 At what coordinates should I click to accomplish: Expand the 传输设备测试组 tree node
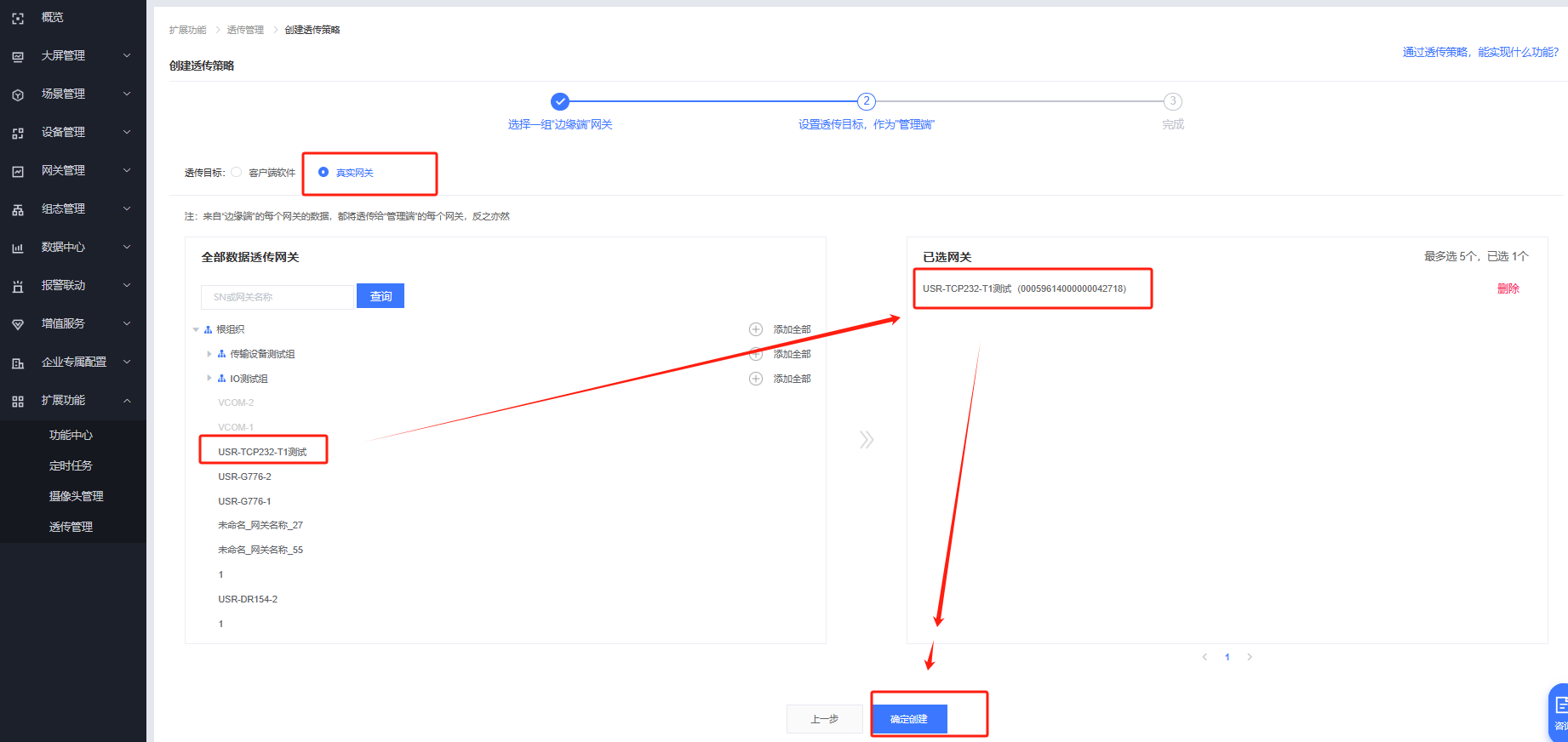pos(209,354)
